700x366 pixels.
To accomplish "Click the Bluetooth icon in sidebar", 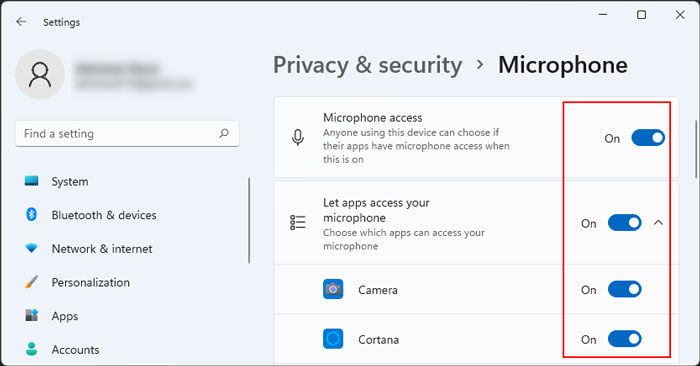I will click(31, 215).
